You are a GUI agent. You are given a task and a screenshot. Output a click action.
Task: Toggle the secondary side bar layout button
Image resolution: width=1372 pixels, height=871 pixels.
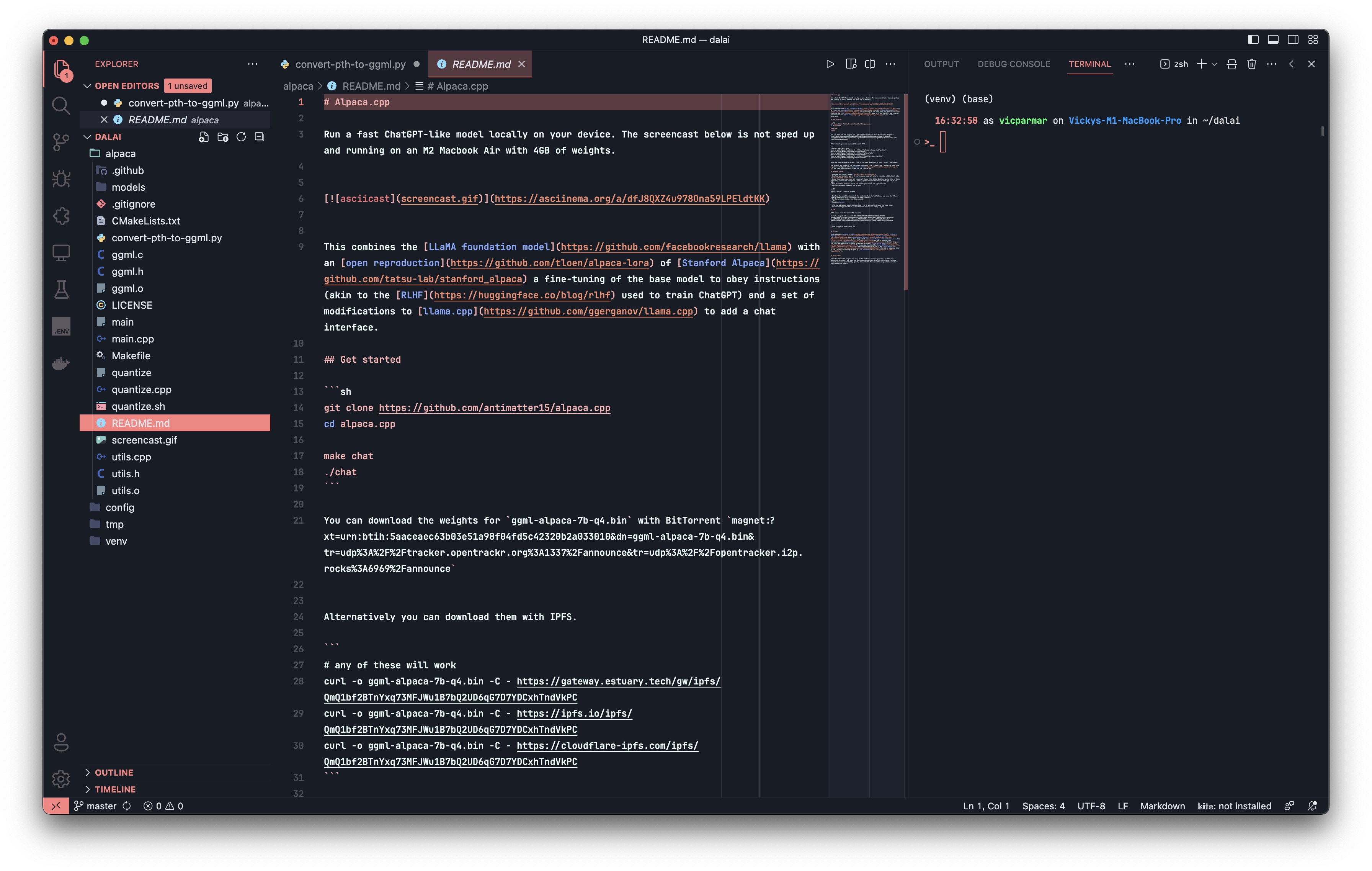(1293, 39)
